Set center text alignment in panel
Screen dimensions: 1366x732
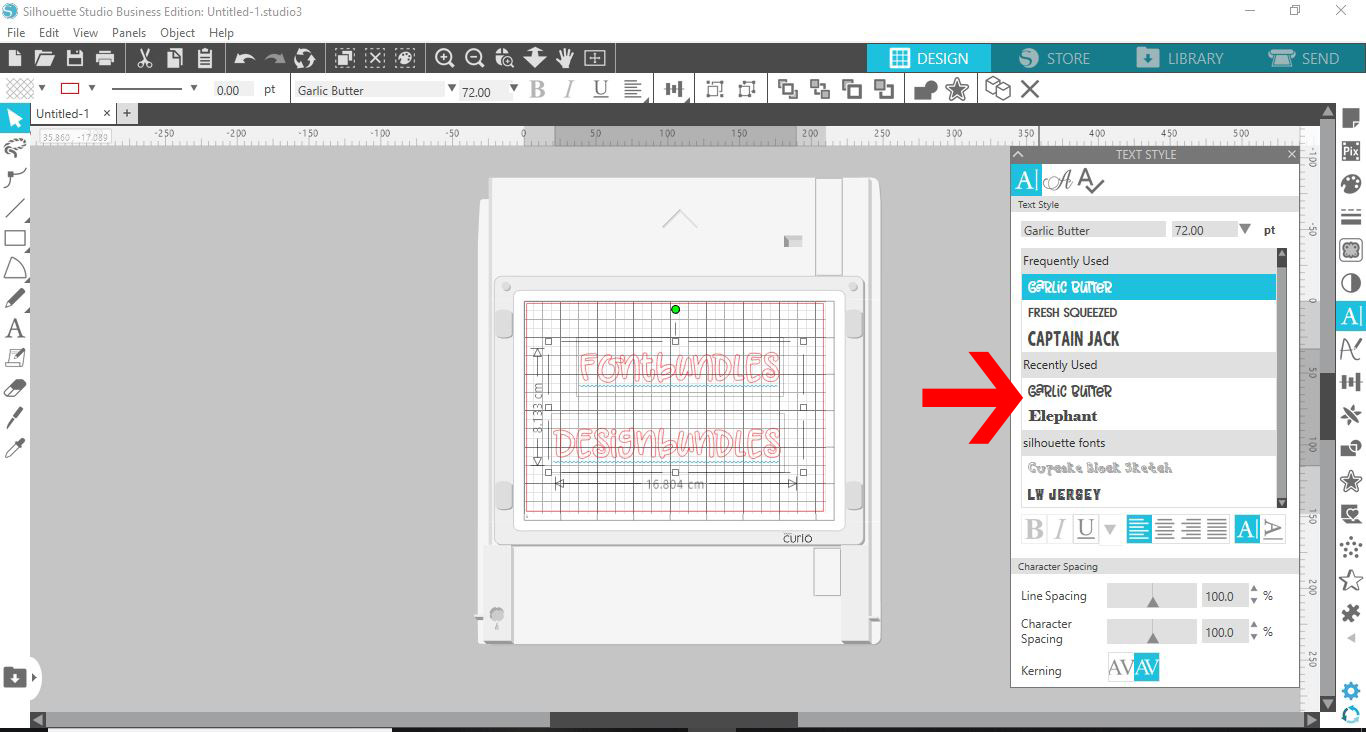[1165, 529]
